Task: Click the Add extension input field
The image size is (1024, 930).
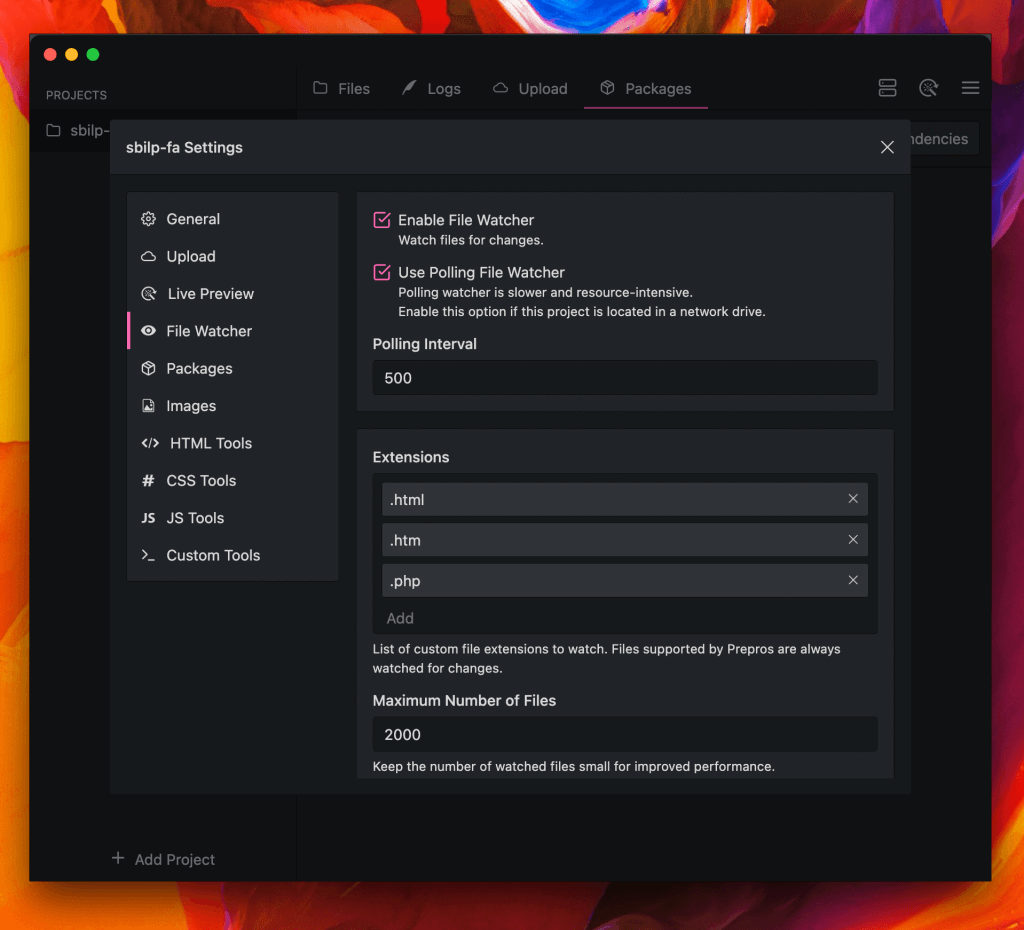Action: [625, 618]
